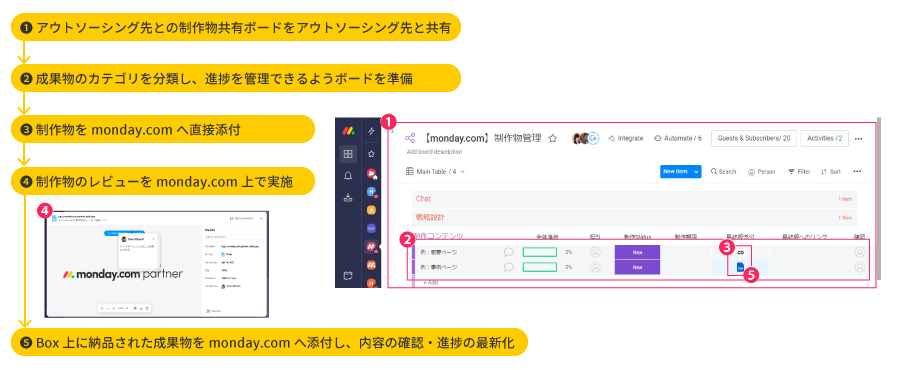Star the 制作物管理 board as favorite

(x=553, y=138)
